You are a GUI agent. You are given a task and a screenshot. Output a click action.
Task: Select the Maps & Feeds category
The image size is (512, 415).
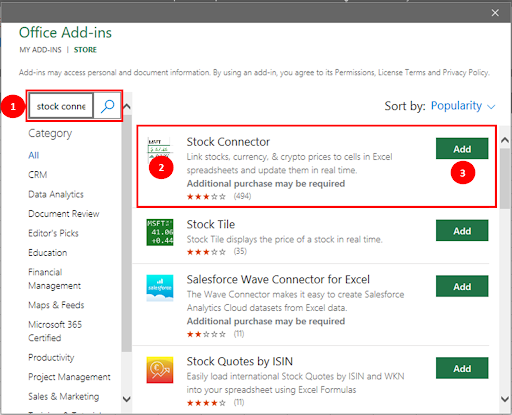56,305
